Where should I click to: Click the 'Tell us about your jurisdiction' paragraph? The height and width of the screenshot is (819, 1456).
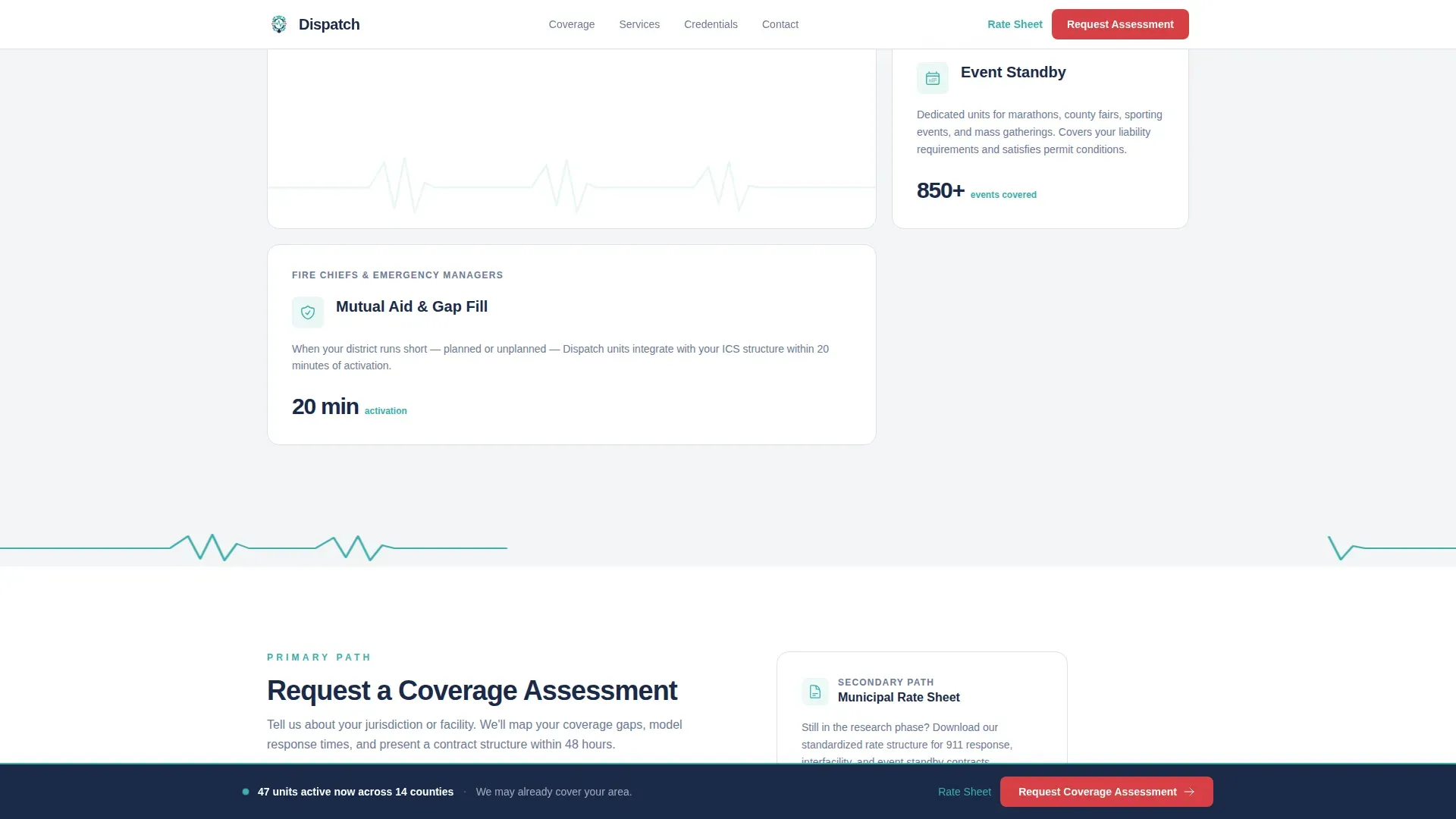tap(475, 735)
